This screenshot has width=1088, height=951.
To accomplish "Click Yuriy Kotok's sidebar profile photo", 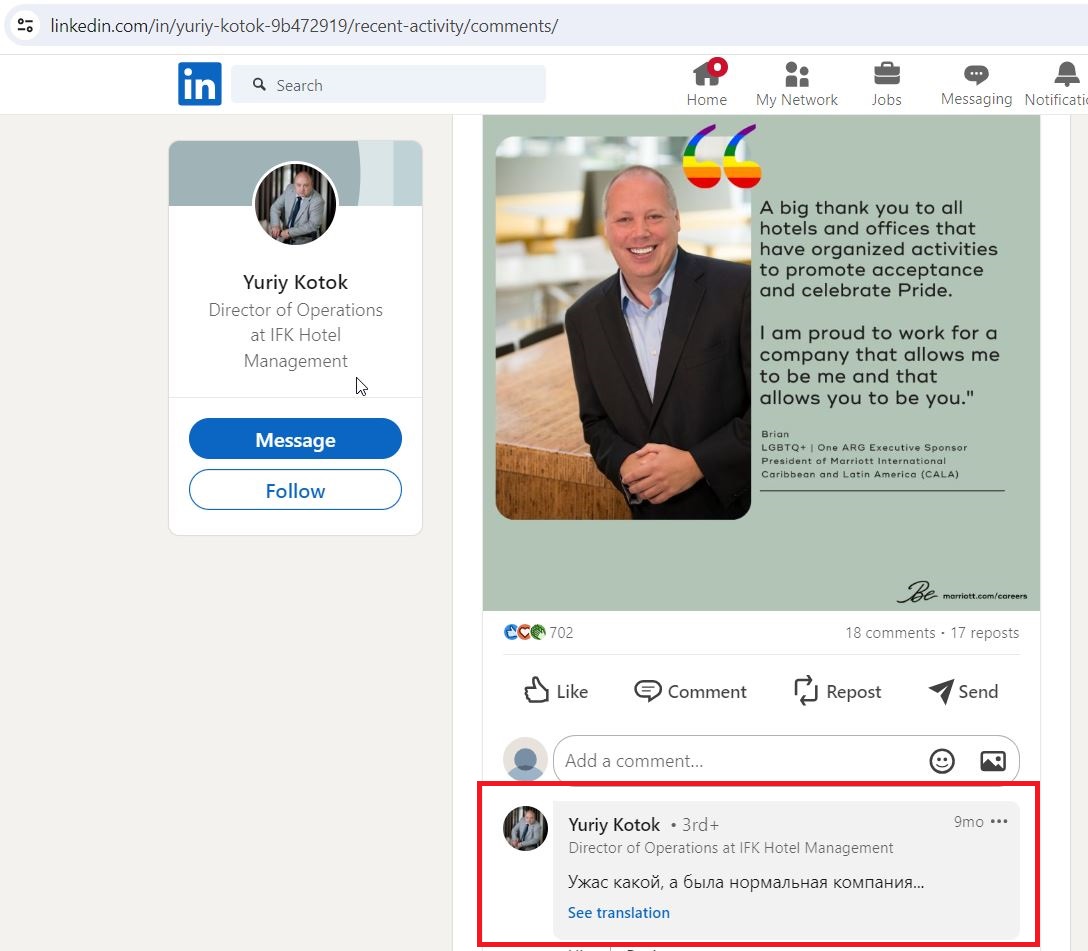I will click(296, 204).
